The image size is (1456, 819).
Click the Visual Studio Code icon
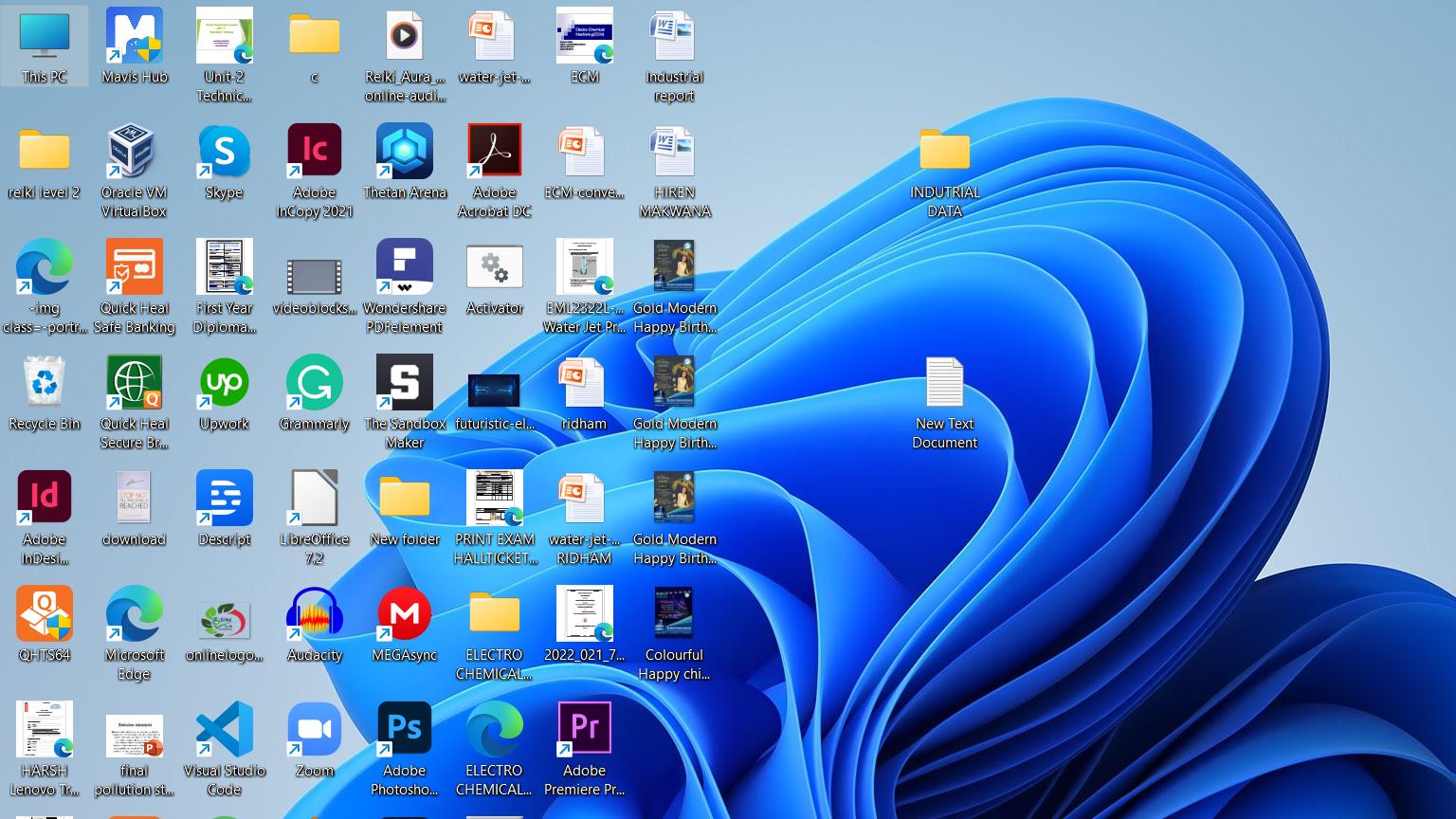point(225,731)
